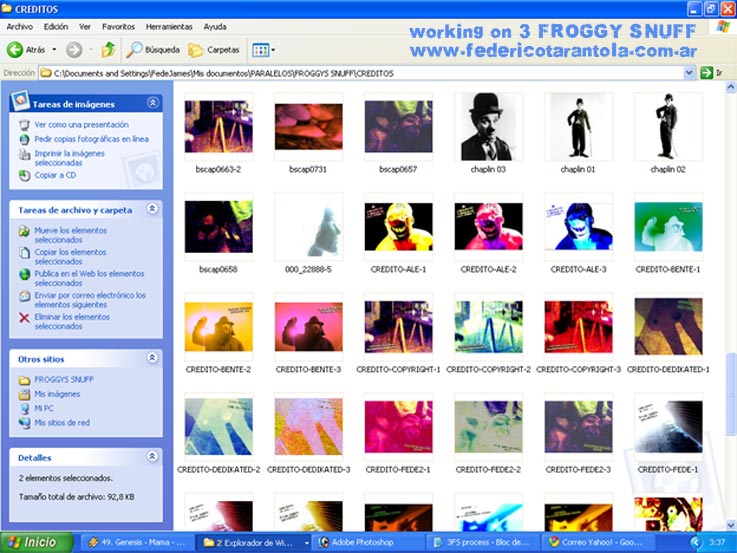Click Eliminar los elementos seleccionados red X
The image size is (737, 553).
(24, 318)
